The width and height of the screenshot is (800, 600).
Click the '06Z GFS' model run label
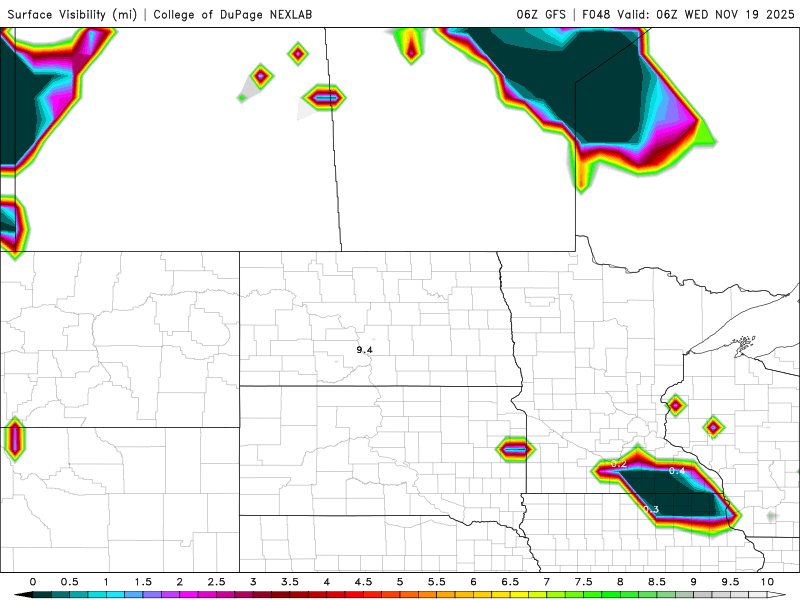click(541, 15)
